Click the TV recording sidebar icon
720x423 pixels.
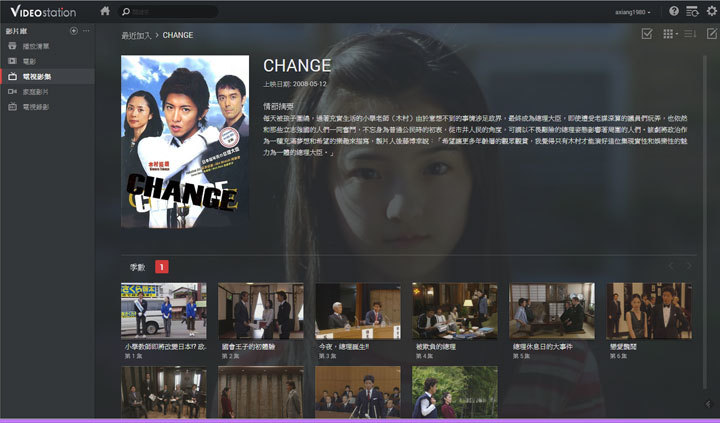[x=12, y=107]
